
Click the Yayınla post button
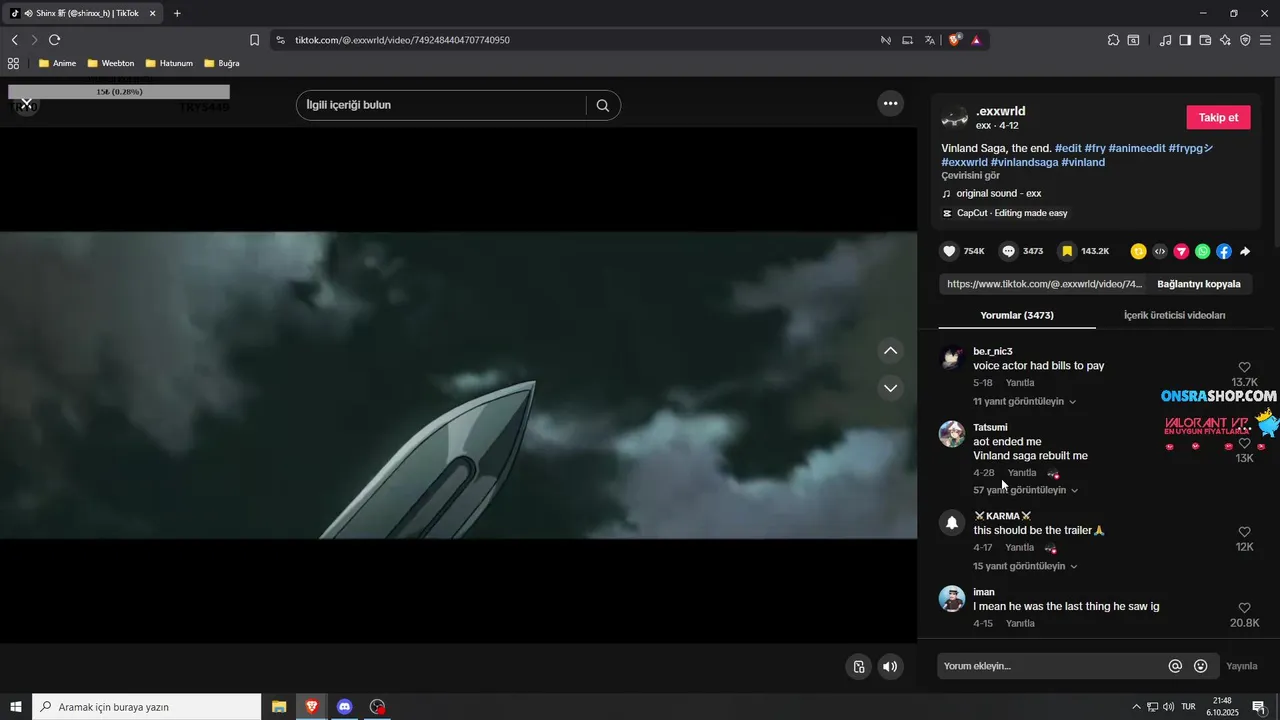point(1242,666)
